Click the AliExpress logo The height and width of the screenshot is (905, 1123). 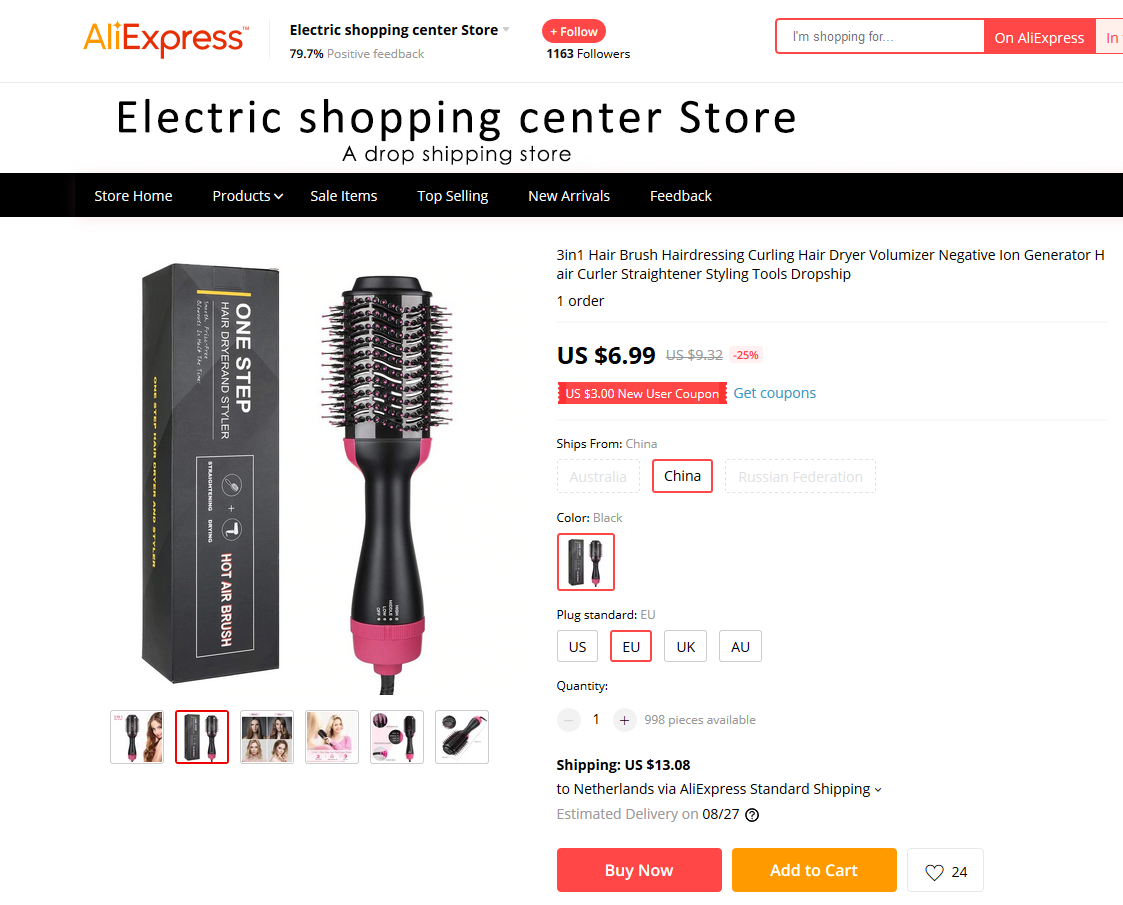pos(166,39)
